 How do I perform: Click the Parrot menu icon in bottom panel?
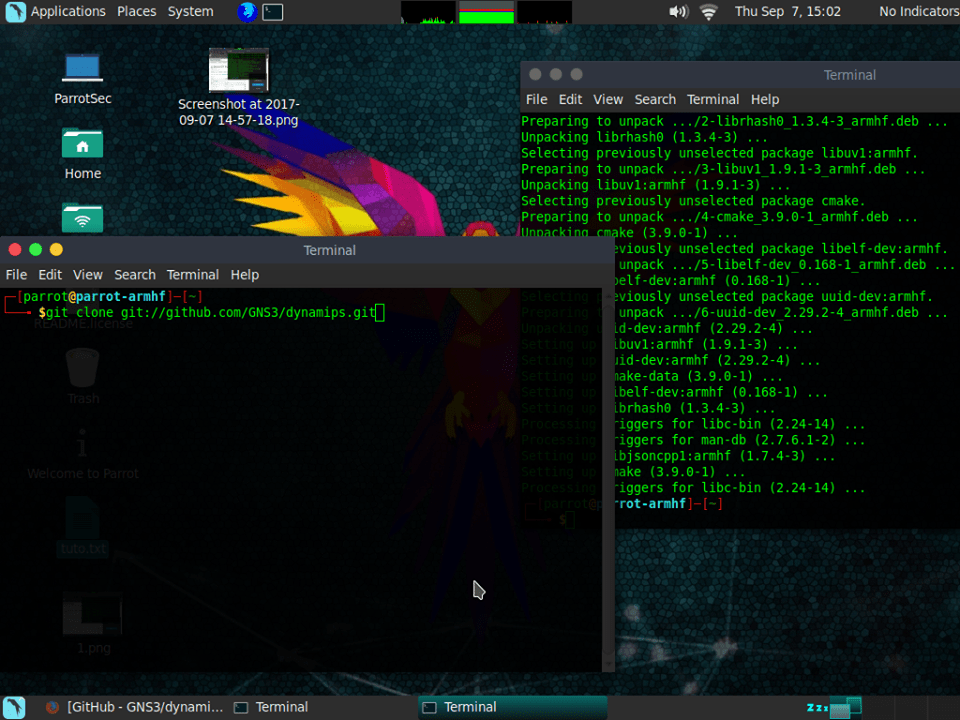[x=15, y=707]
